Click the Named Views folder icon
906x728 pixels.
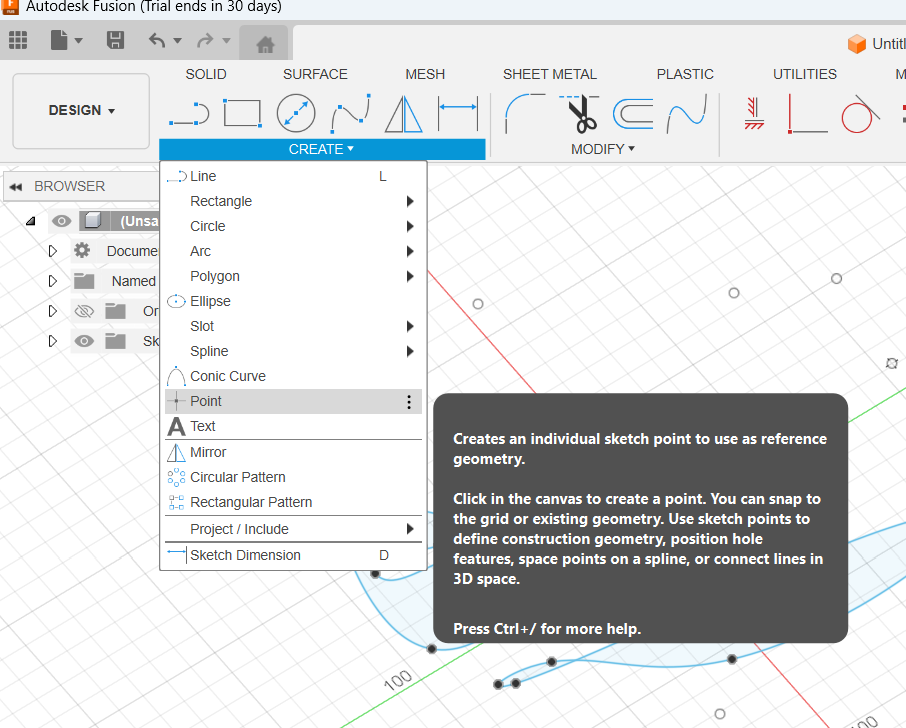click(x=84, y=281)
